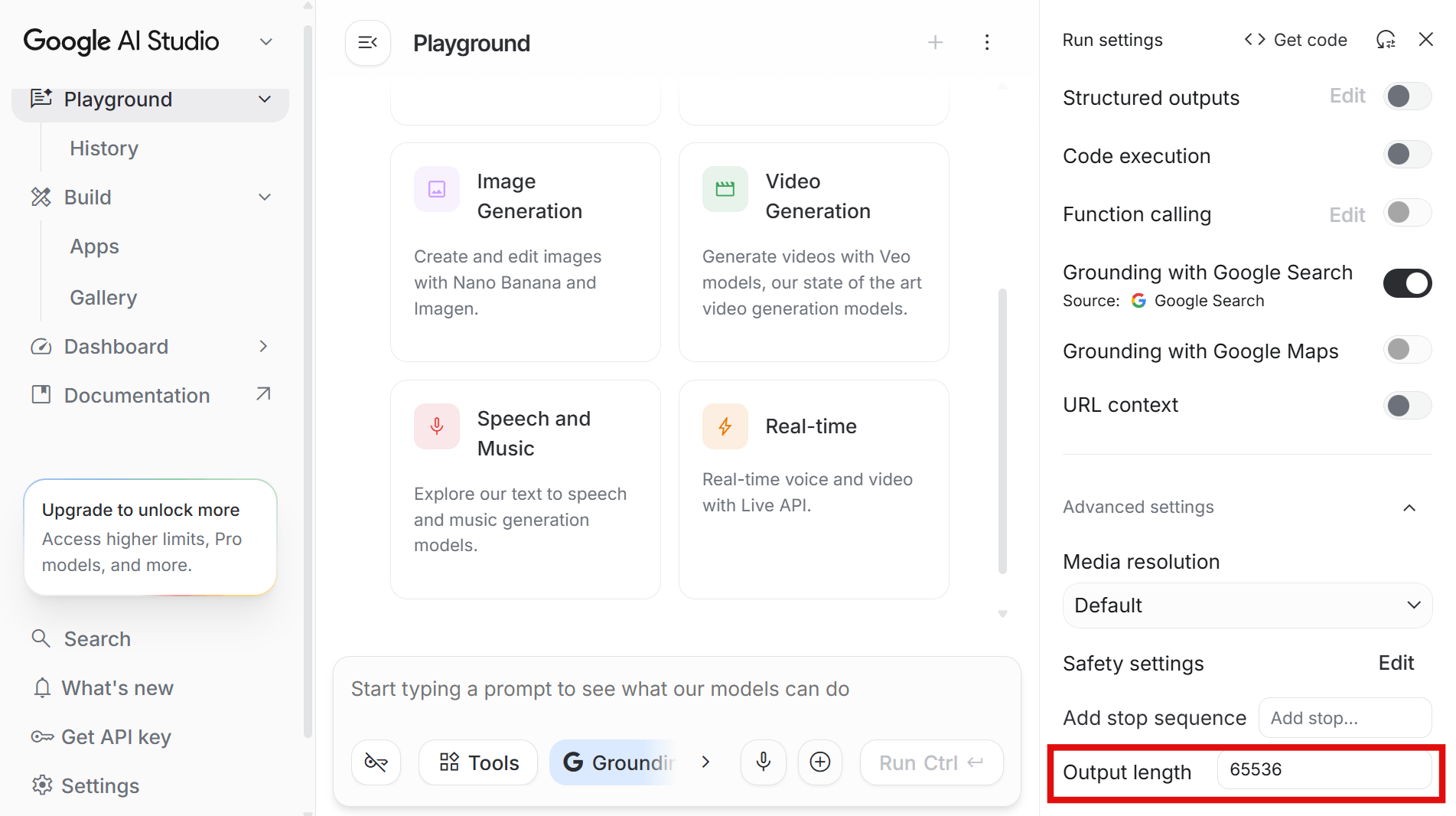This screenshot has width=1456, height=816.
Task: Disable Grounding with Google Search toggle
Action: click(1407, 283)
